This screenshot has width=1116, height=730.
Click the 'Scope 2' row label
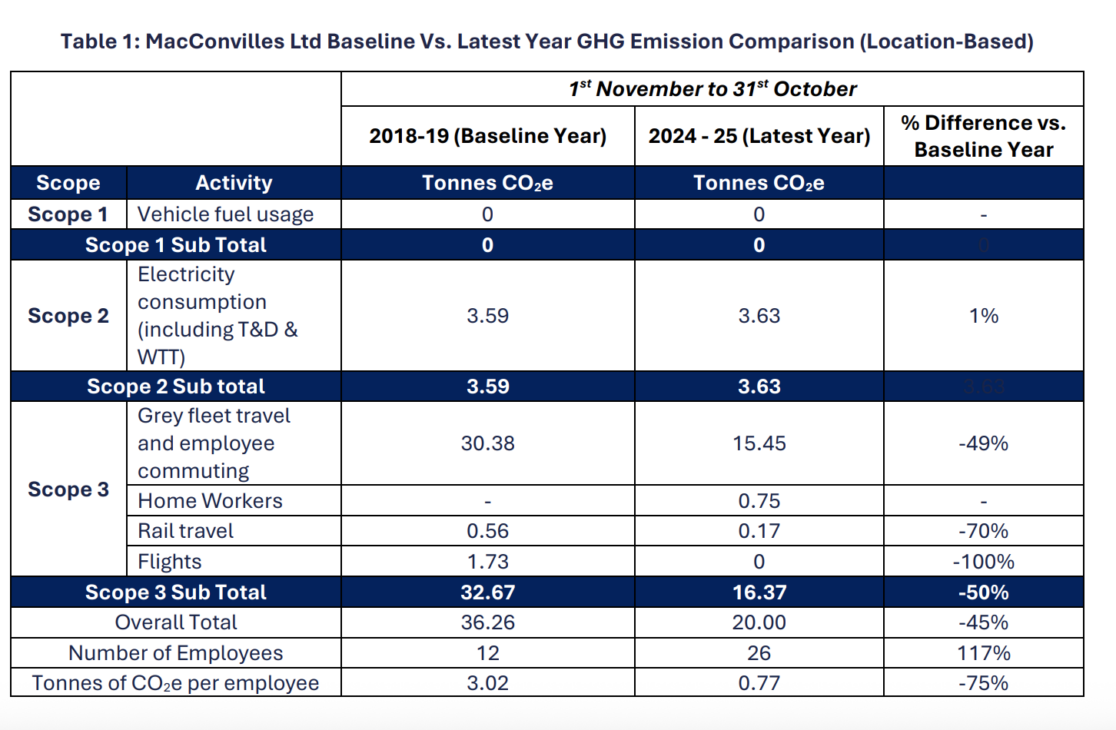68,315
